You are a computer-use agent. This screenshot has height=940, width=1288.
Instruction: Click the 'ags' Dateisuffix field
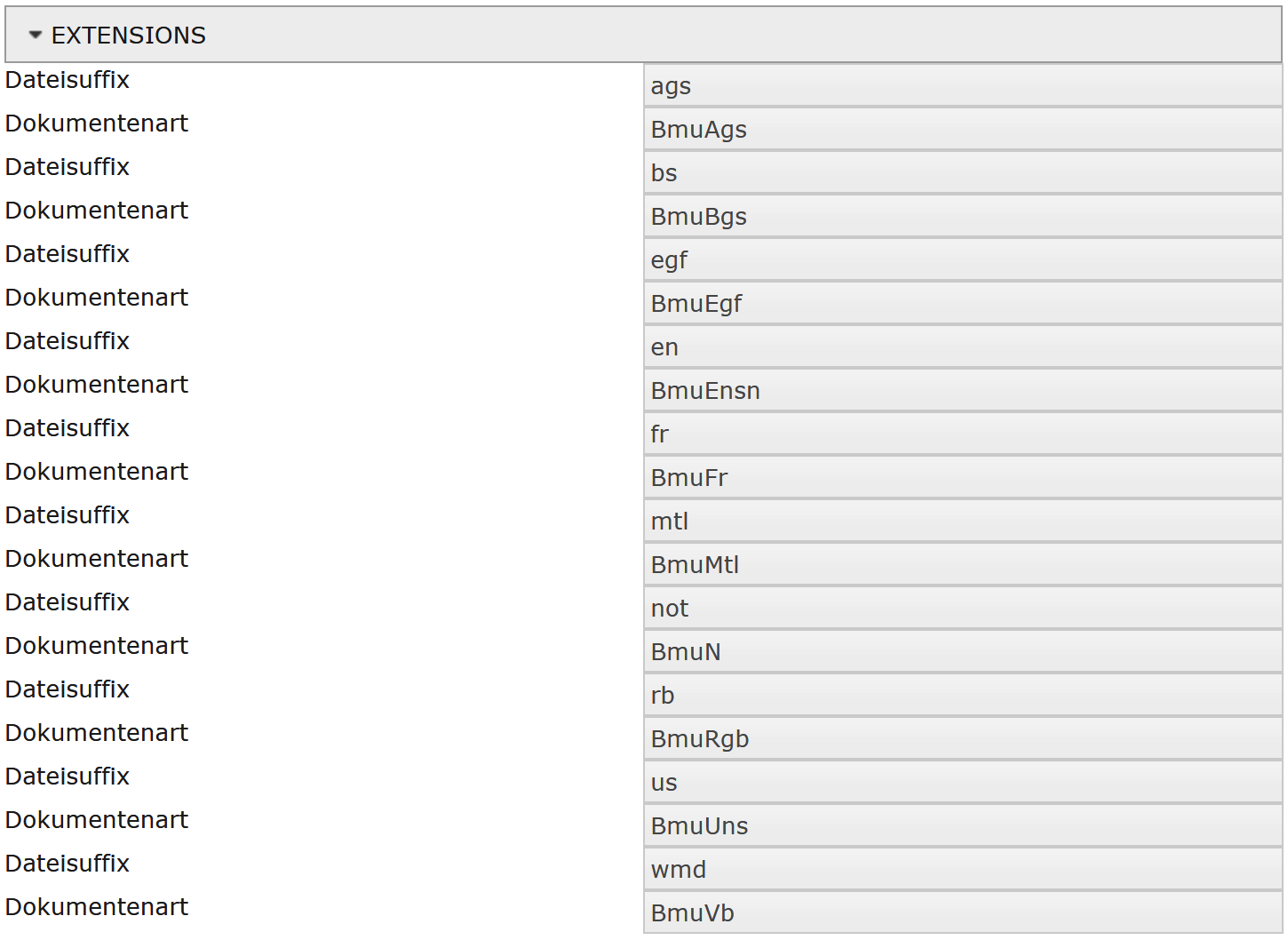pos(963,86)
